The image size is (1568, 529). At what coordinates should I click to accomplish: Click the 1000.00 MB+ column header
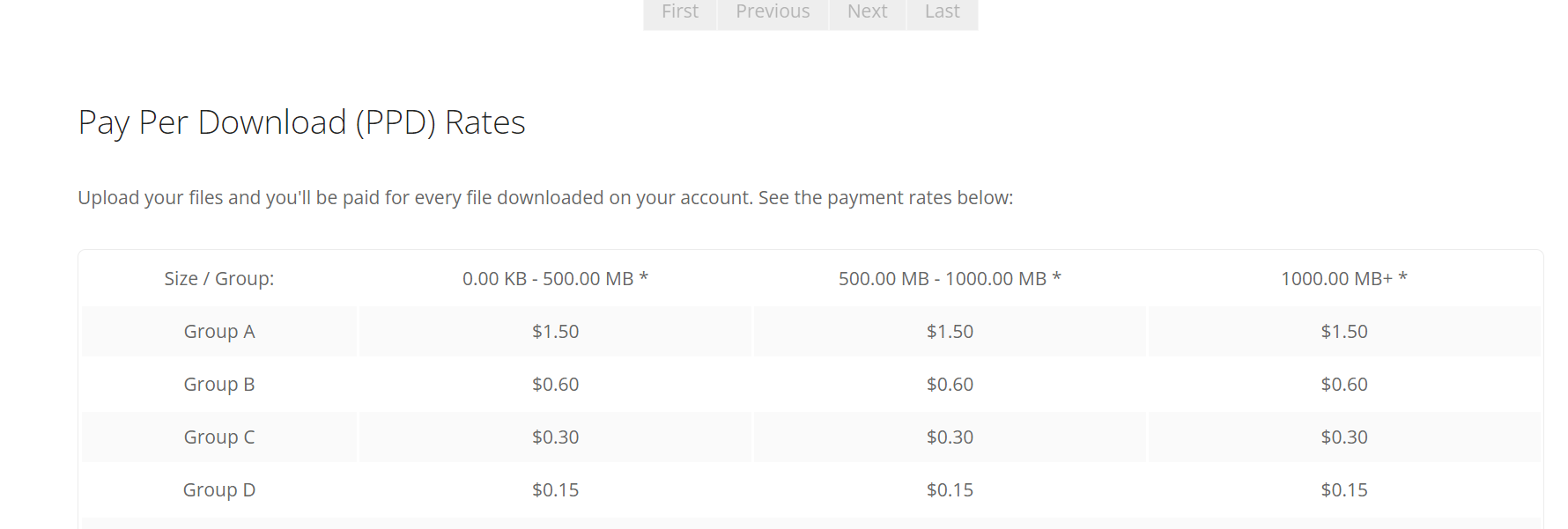point(1343,279)
